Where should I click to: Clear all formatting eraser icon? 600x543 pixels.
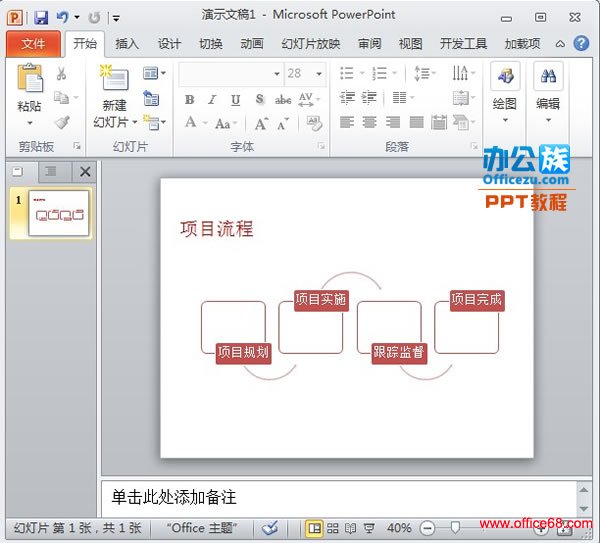point(315,123)
